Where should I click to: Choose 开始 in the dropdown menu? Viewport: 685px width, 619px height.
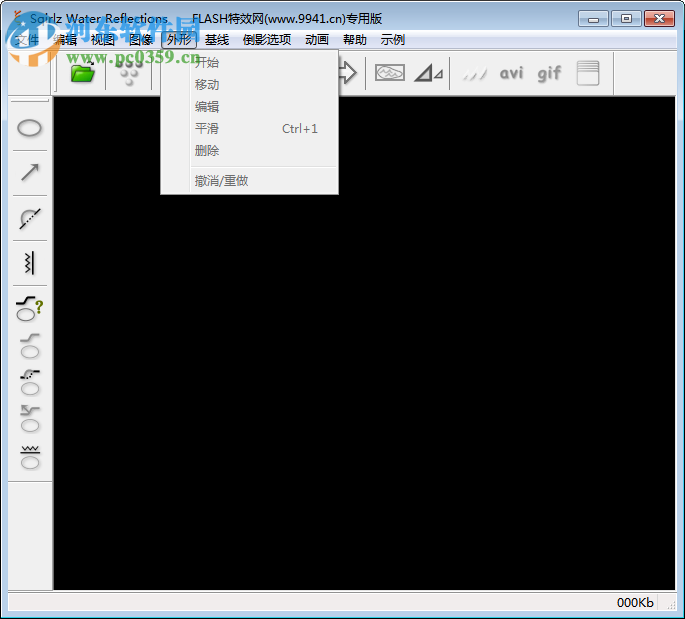pos(250,62)
